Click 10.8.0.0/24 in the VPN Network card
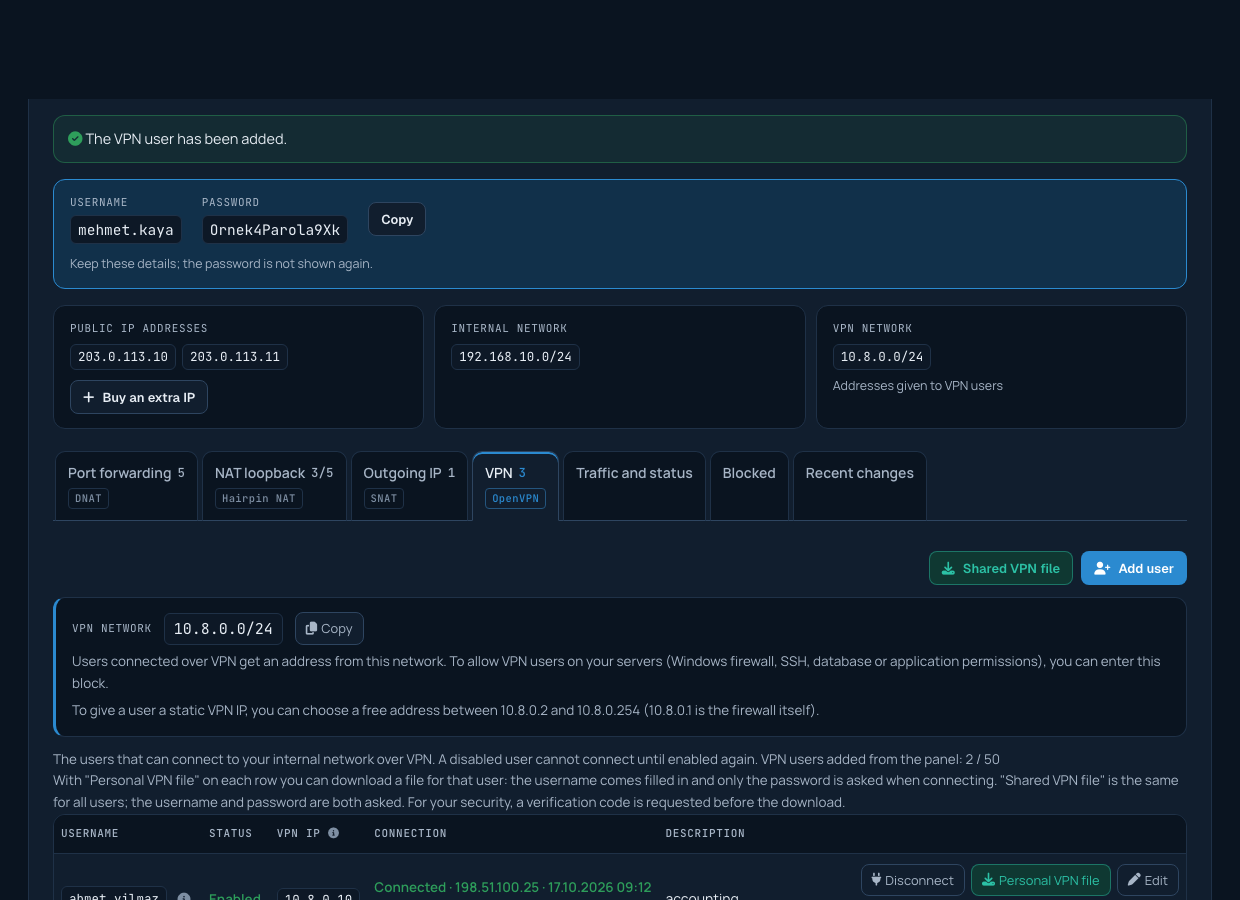 point(882,357)
